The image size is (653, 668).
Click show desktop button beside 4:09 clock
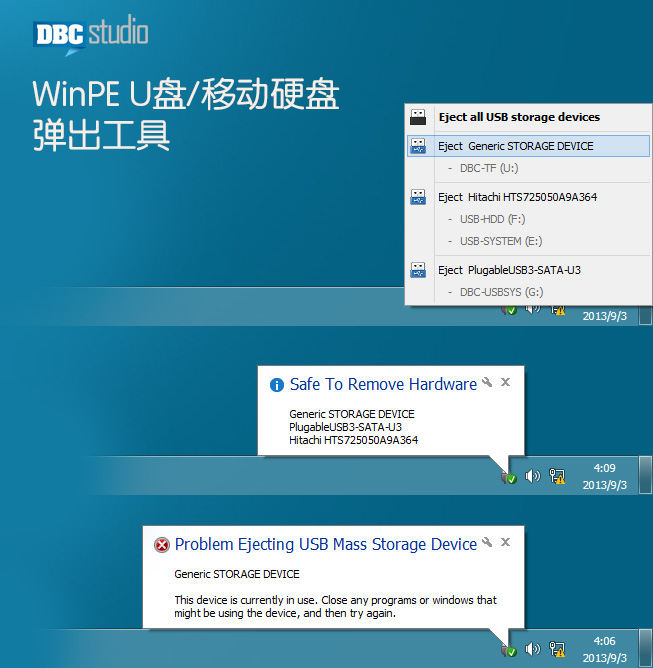(x=645, y=475)
